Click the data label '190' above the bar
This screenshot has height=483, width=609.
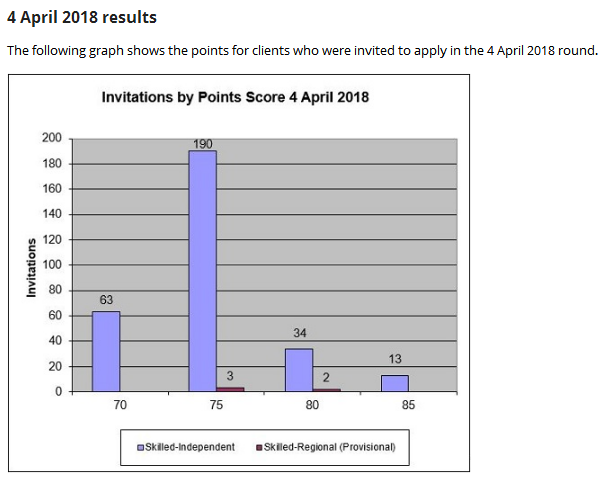[202, 144]
